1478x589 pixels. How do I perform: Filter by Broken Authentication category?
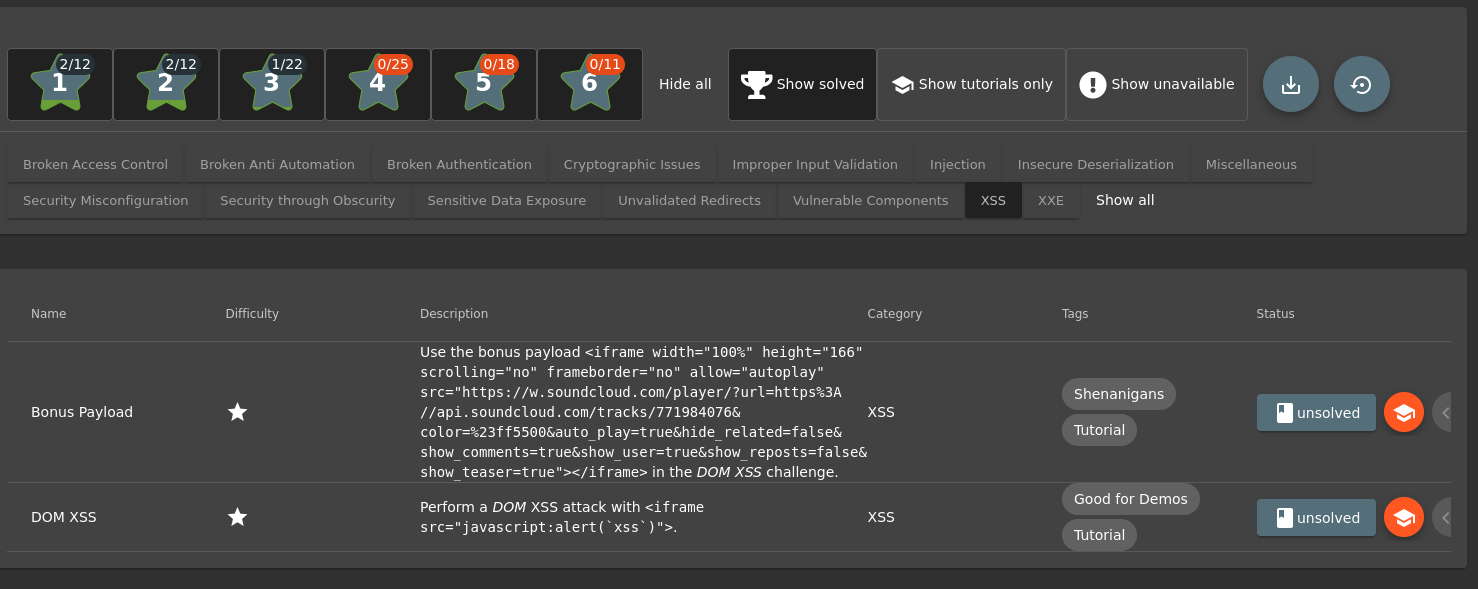pyautogui.click(x=459, y=164)
